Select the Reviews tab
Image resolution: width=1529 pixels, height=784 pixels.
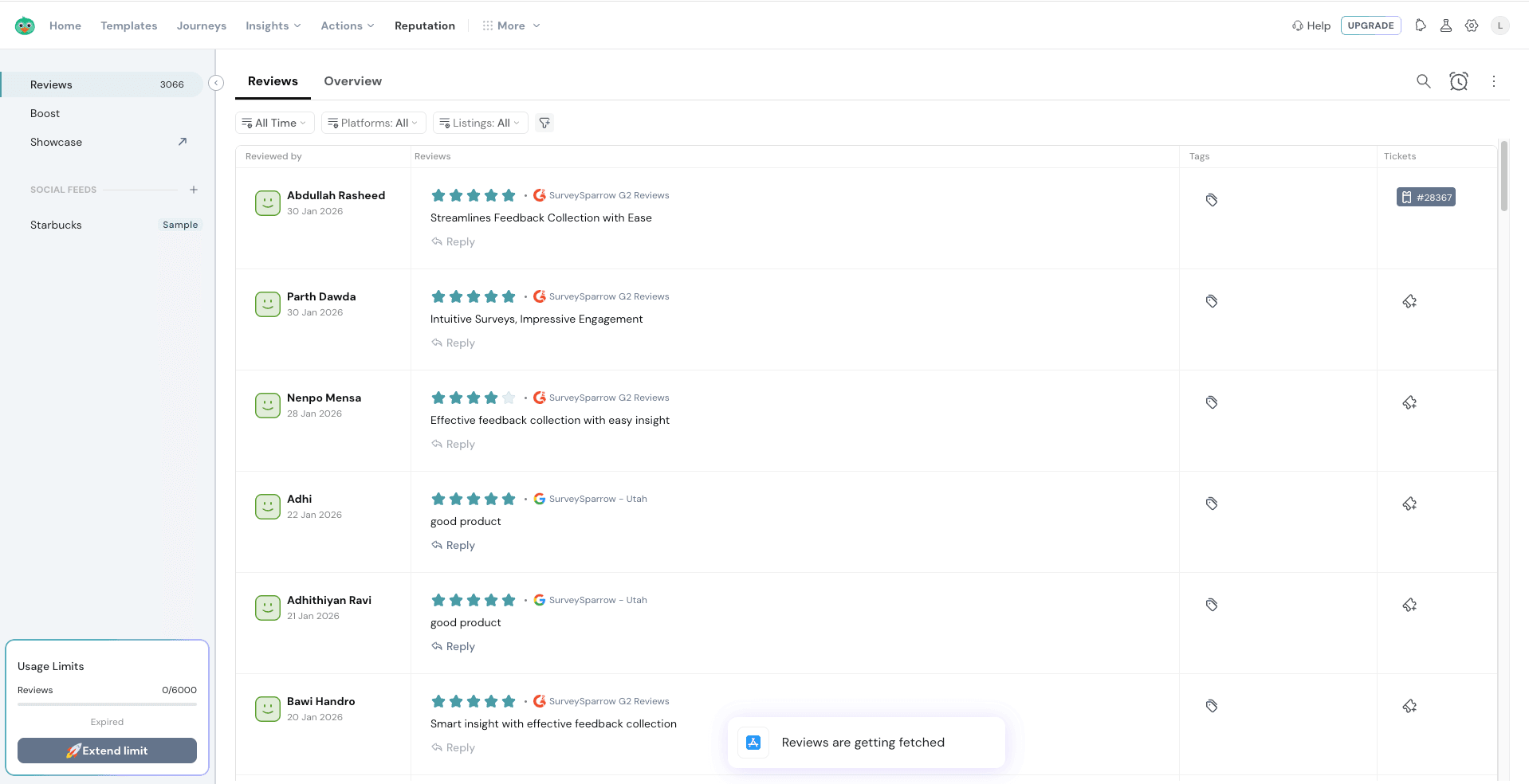point(273,81)
